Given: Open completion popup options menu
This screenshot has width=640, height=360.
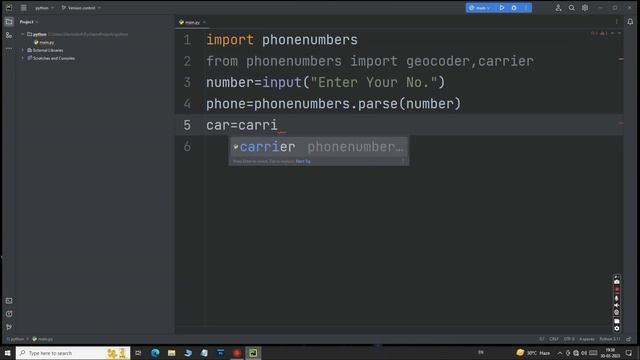Looking at the screenshot, I should tap(403, 161).
